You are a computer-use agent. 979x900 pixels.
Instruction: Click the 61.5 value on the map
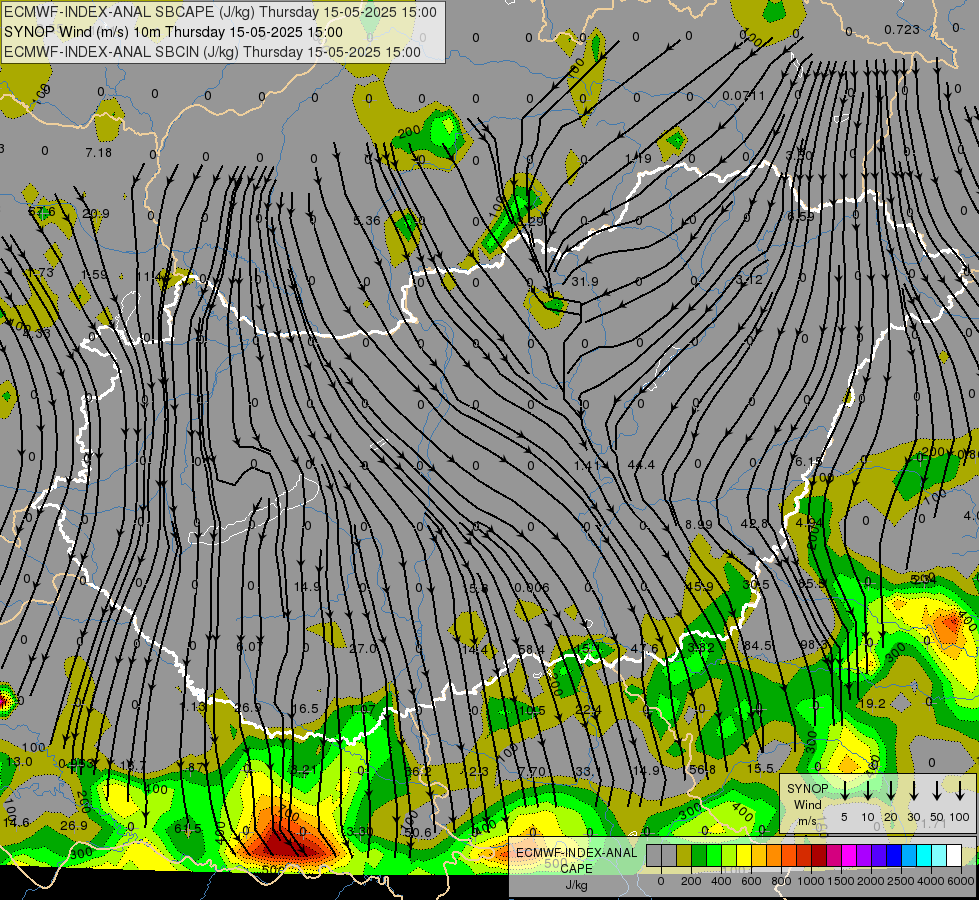pyautogui.click(x=188, y=829)
